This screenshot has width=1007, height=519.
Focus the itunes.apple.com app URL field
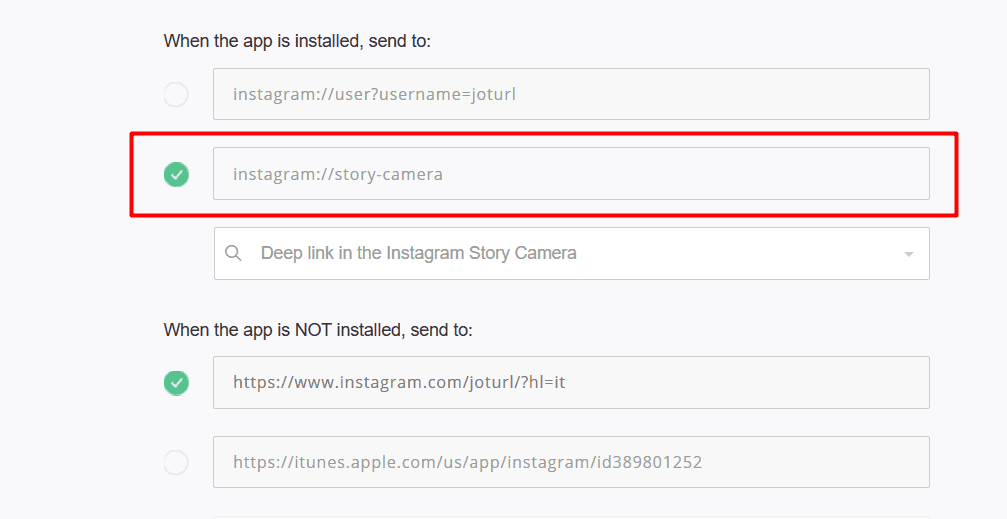click(572, 462)
